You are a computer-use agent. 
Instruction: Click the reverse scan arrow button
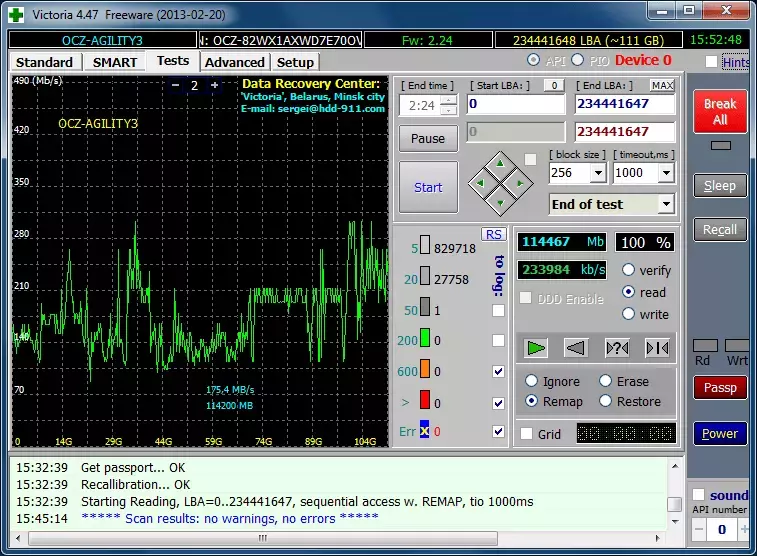(575, 348)
